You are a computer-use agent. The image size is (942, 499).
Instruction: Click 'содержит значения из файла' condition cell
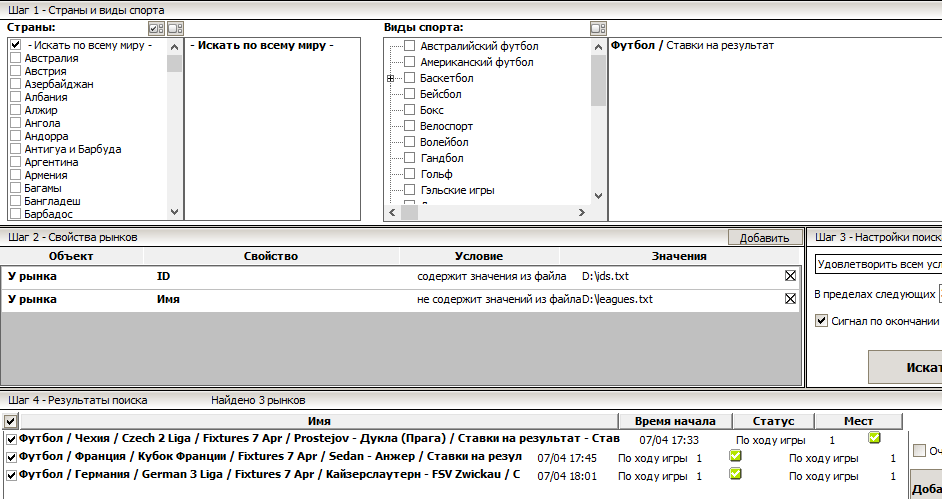(x=491, y=276)
